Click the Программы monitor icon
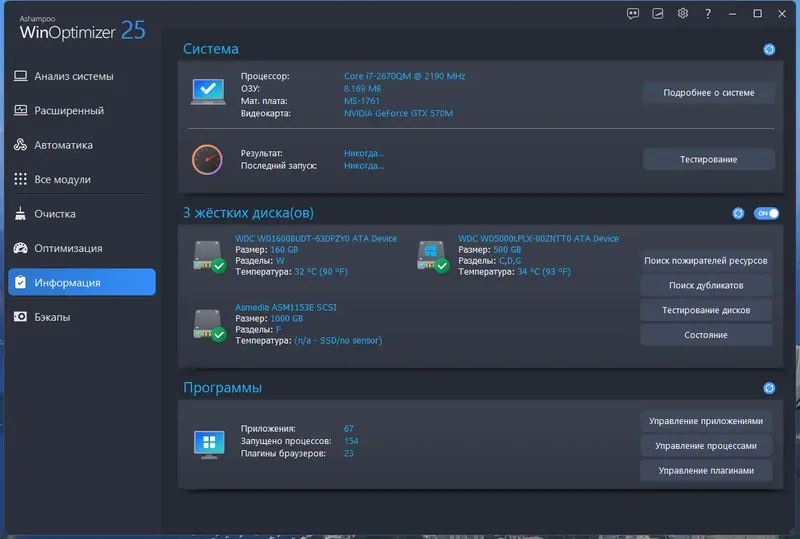Image resolution: width=800 pixels, height=539 pixels. click(209, 444)
